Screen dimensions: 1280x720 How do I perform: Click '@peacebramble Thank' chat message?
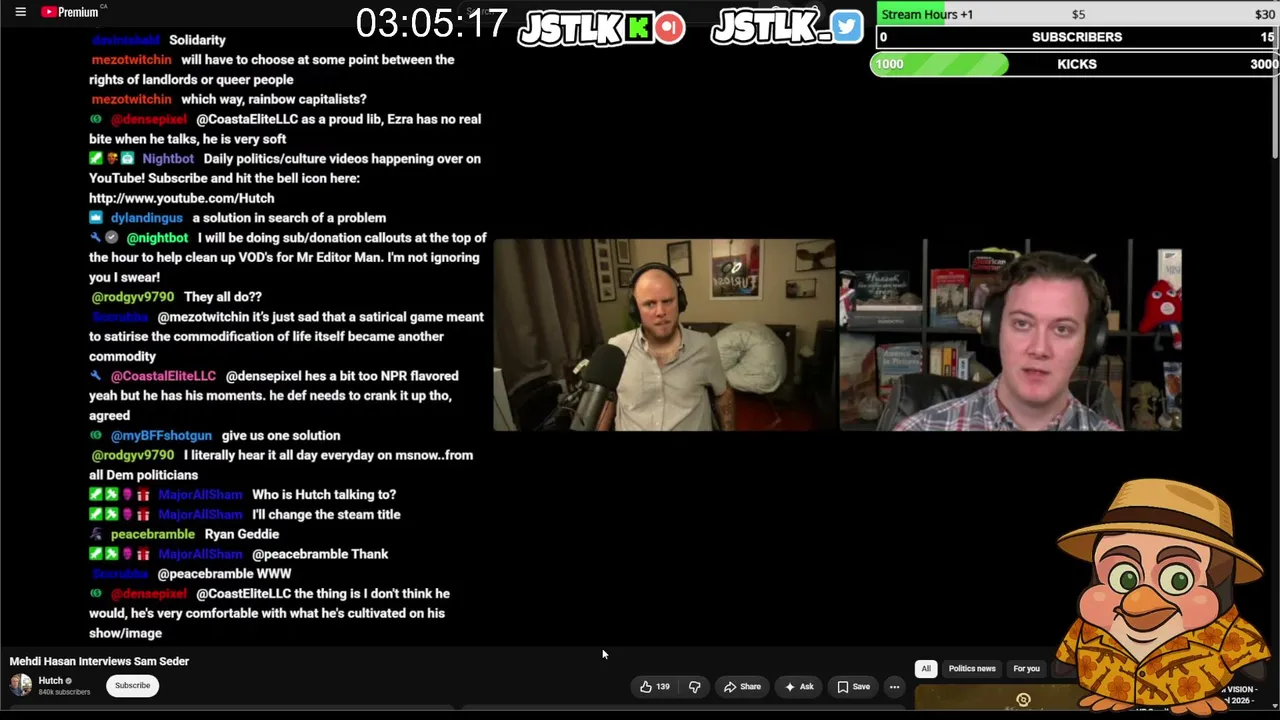pos(320,554)
